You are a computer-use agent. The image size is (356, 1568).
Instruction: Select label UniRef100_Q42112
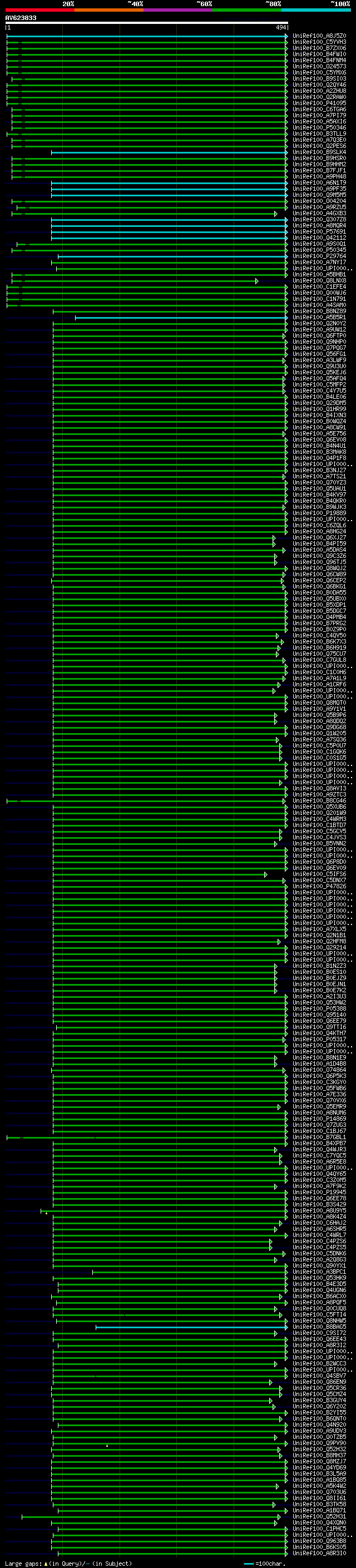tap(319, 238)
